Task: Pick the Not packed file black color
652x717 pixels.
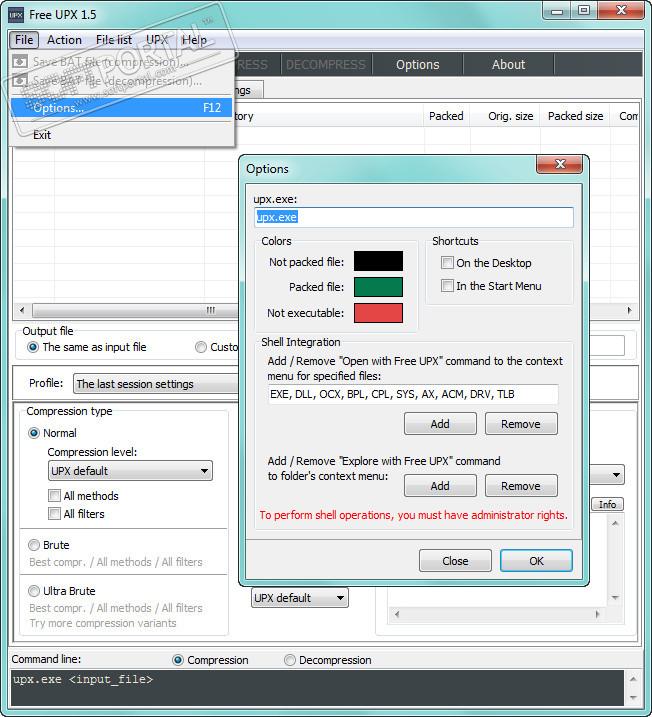Action: pos(378,261)
